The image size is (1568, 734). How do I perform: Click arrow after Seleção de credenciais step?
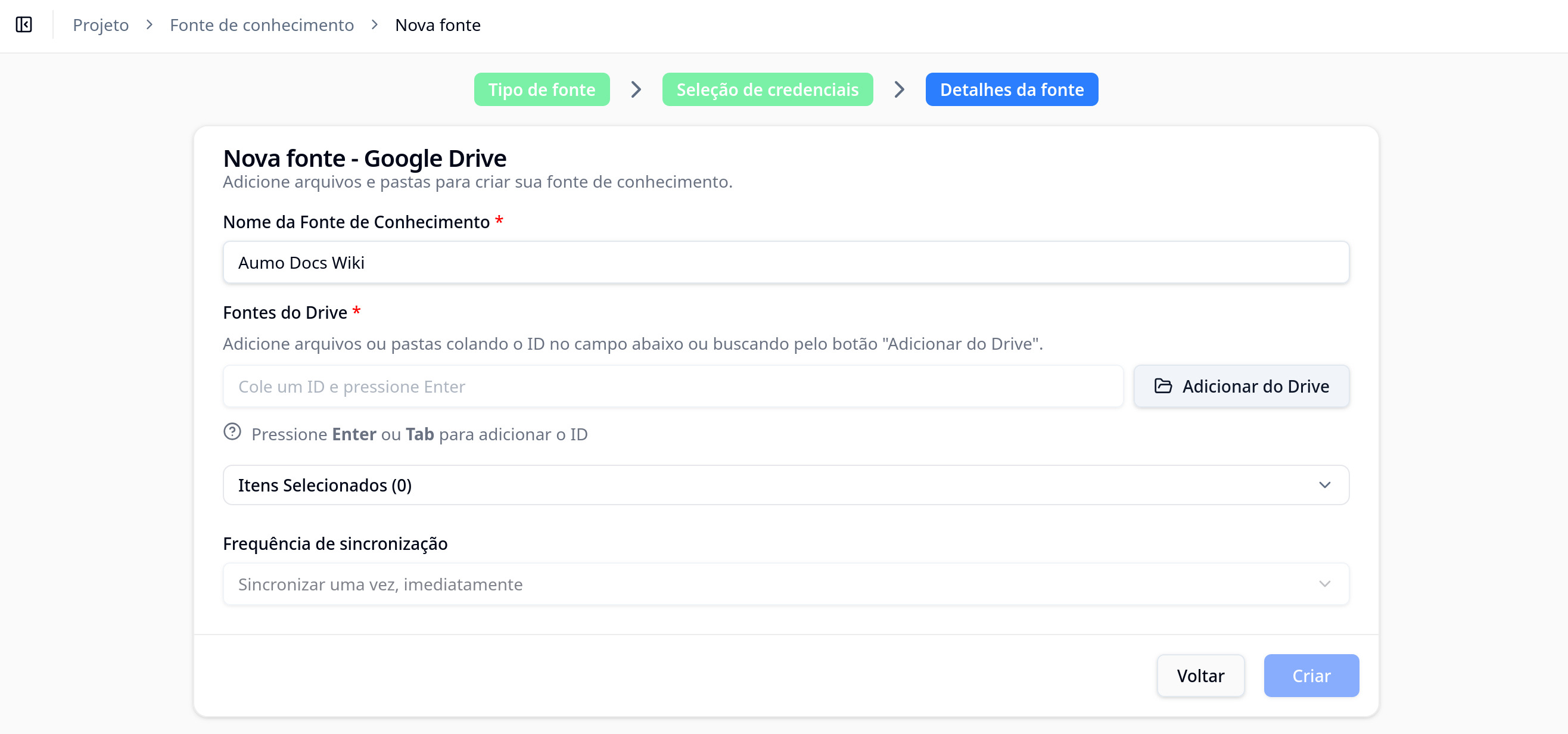pos(899,89)
